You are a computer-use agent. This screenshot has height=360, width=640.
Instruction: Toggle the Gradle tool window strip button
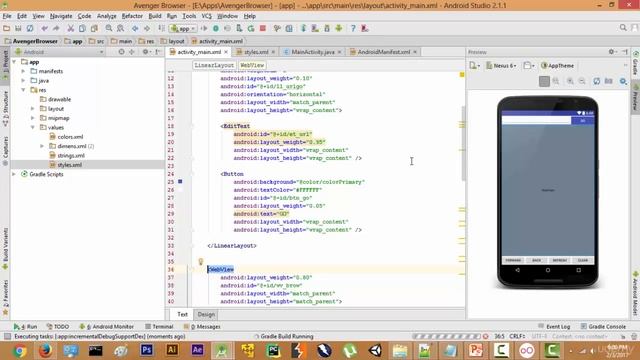click(x=636, y=63)
